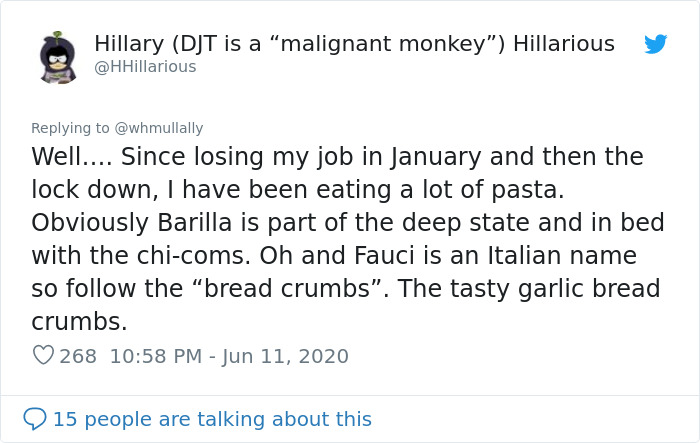This screenshot has width=700, height=443.
Task: Open the Hillary Hillarious display name profile
Action: click(x=354, y=43)
